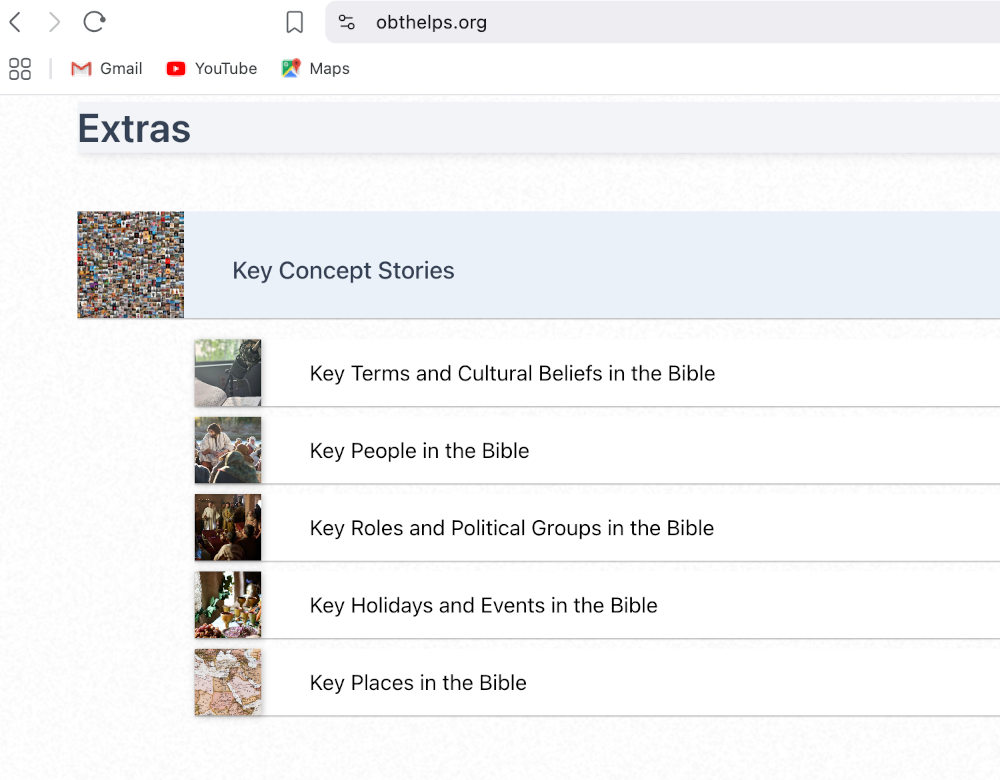Open Key Holidays and Events in the Bible

pyautogui.click(x=483, y=606)
